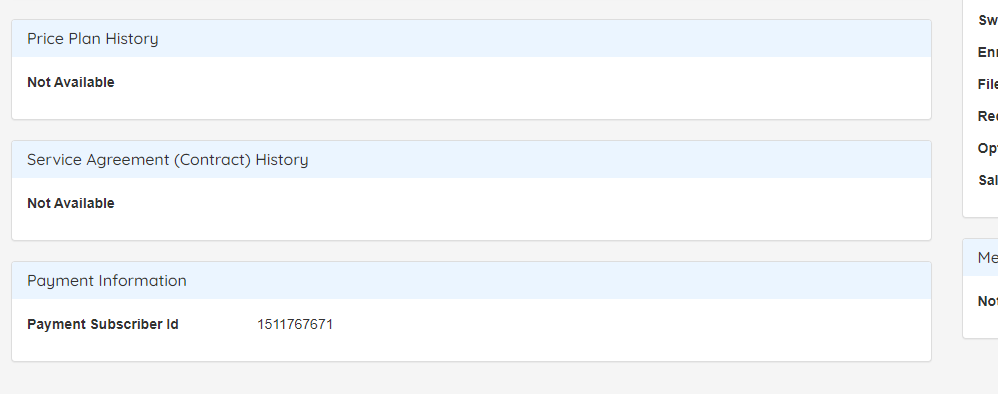
Task: Click the truncated 'Rec' label at right
Action: 988,116
